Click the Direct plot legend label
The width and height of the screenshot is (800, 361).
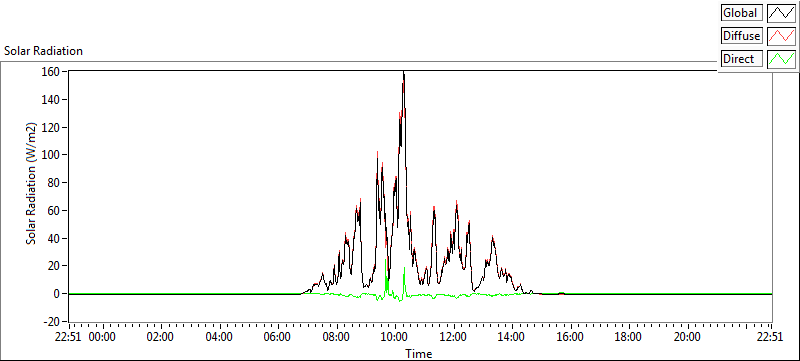point(742,59)
